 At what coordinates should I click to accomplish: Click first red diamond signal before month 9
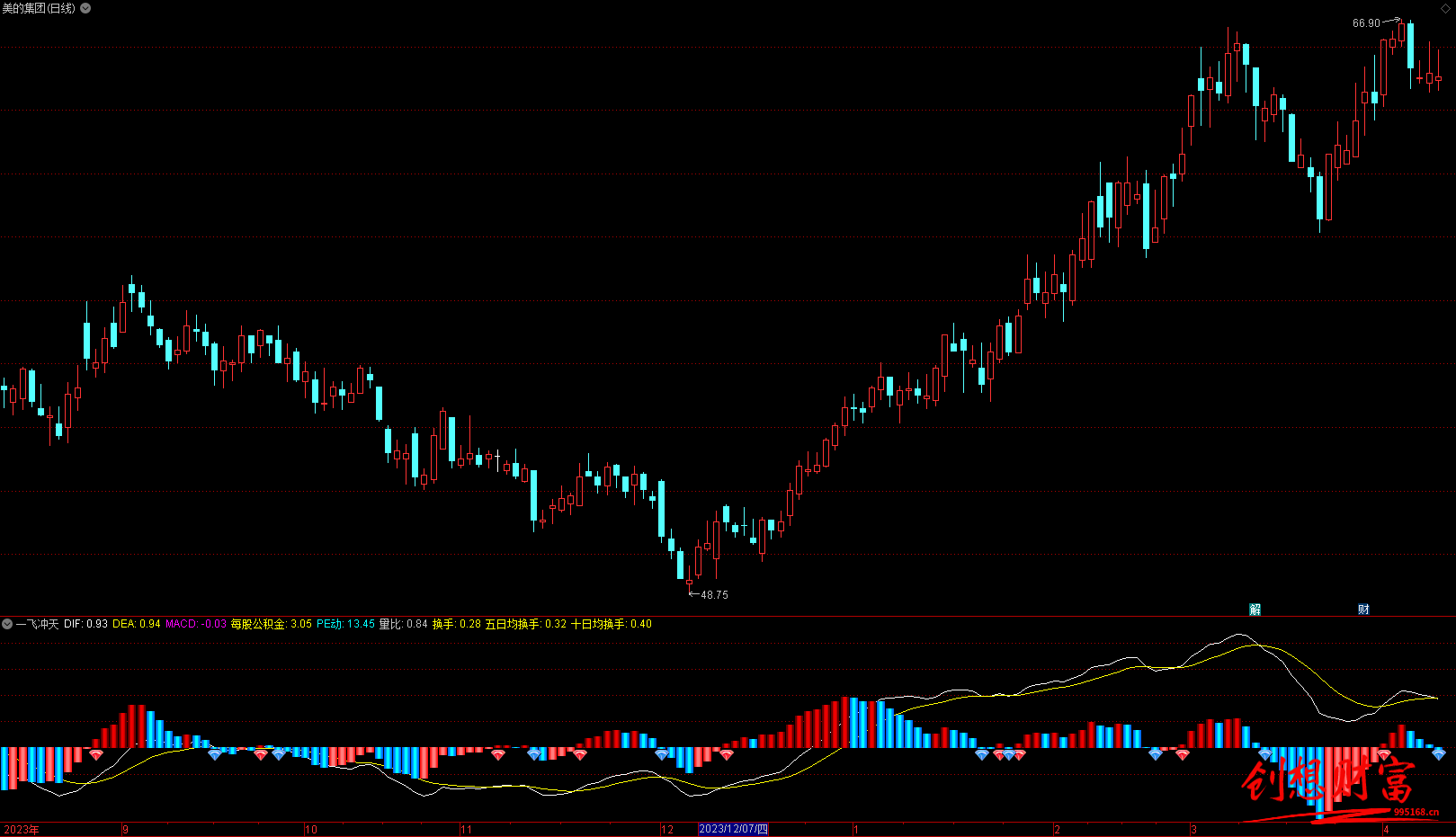(x=95, y=754)
